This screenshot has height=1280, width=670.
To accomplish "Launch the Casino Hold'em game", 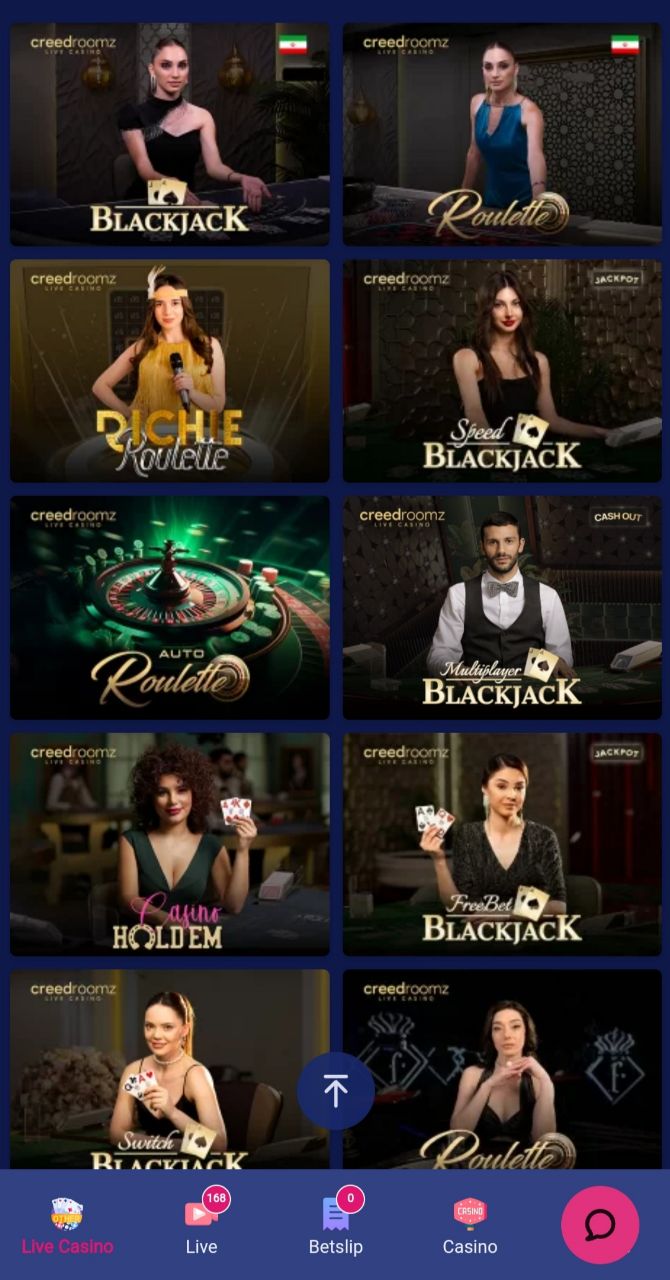I will point(170,844).
